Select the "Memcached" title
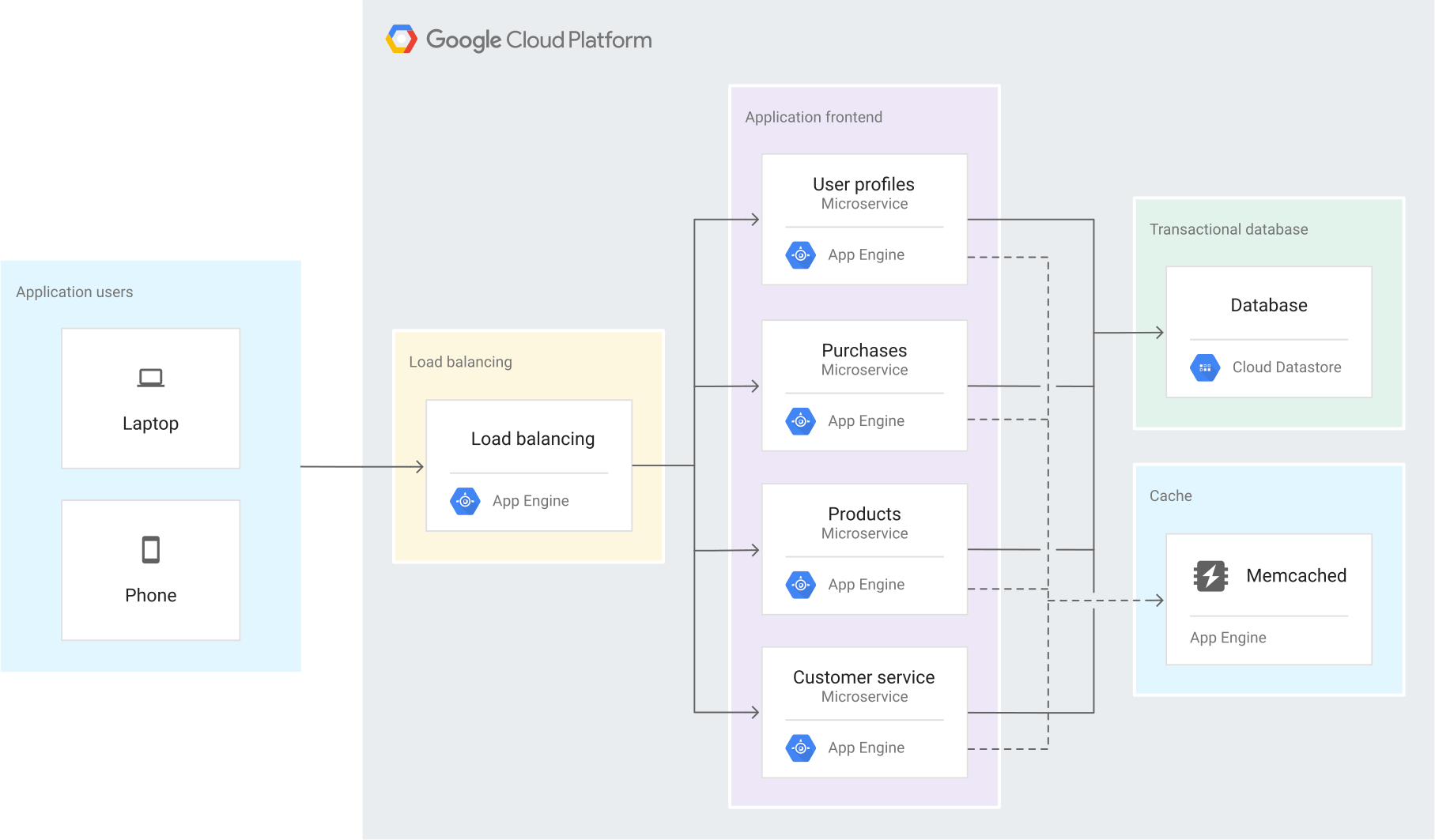This screenshot has height=840, width=1435. click(1296, 576)
